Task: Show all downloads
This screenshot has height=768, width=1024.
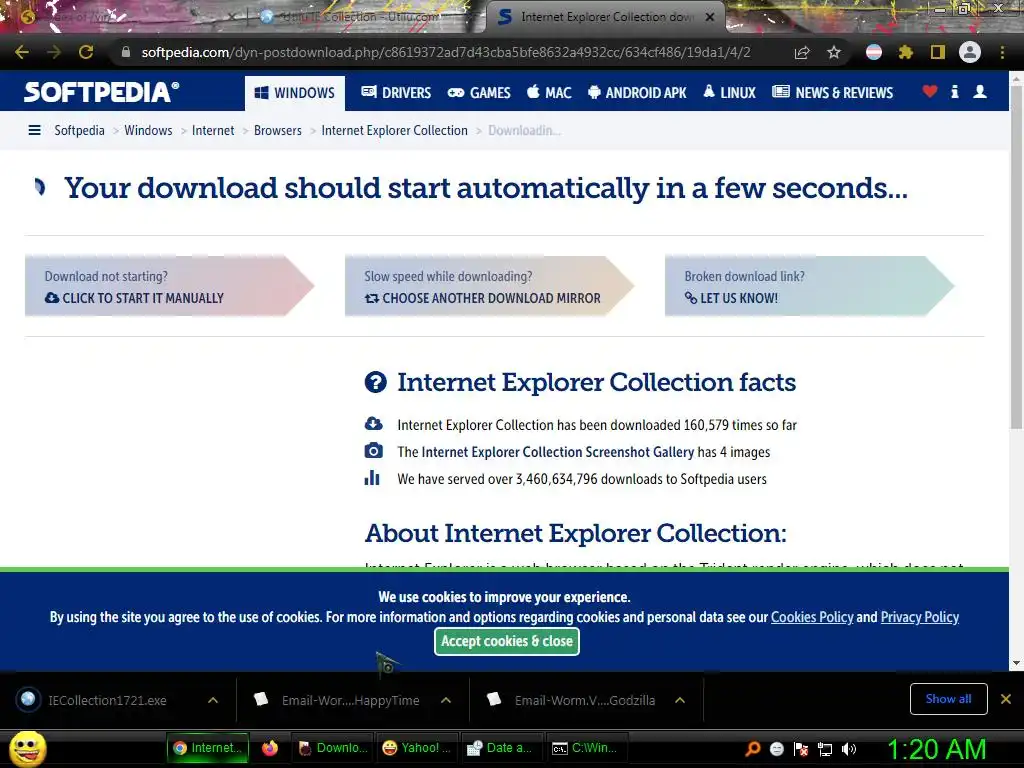Action: (x=948, y=699)
